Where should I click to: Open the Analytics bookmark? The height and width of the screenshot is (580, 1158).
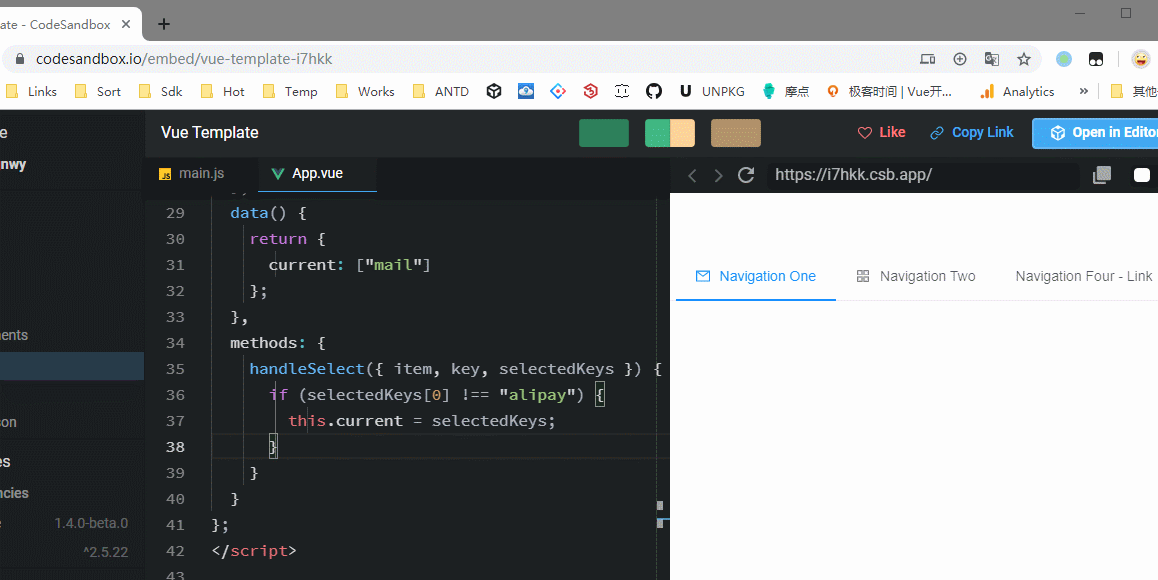point(1017,92)
